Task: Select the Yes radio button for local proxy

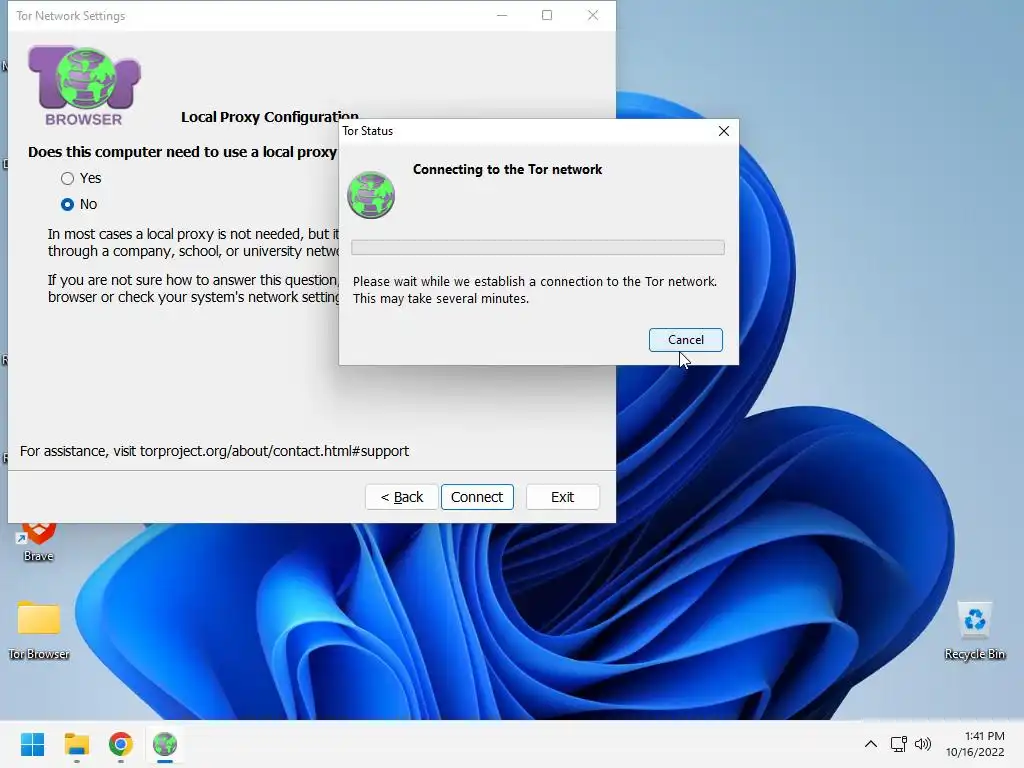Action: pos(67,178)
